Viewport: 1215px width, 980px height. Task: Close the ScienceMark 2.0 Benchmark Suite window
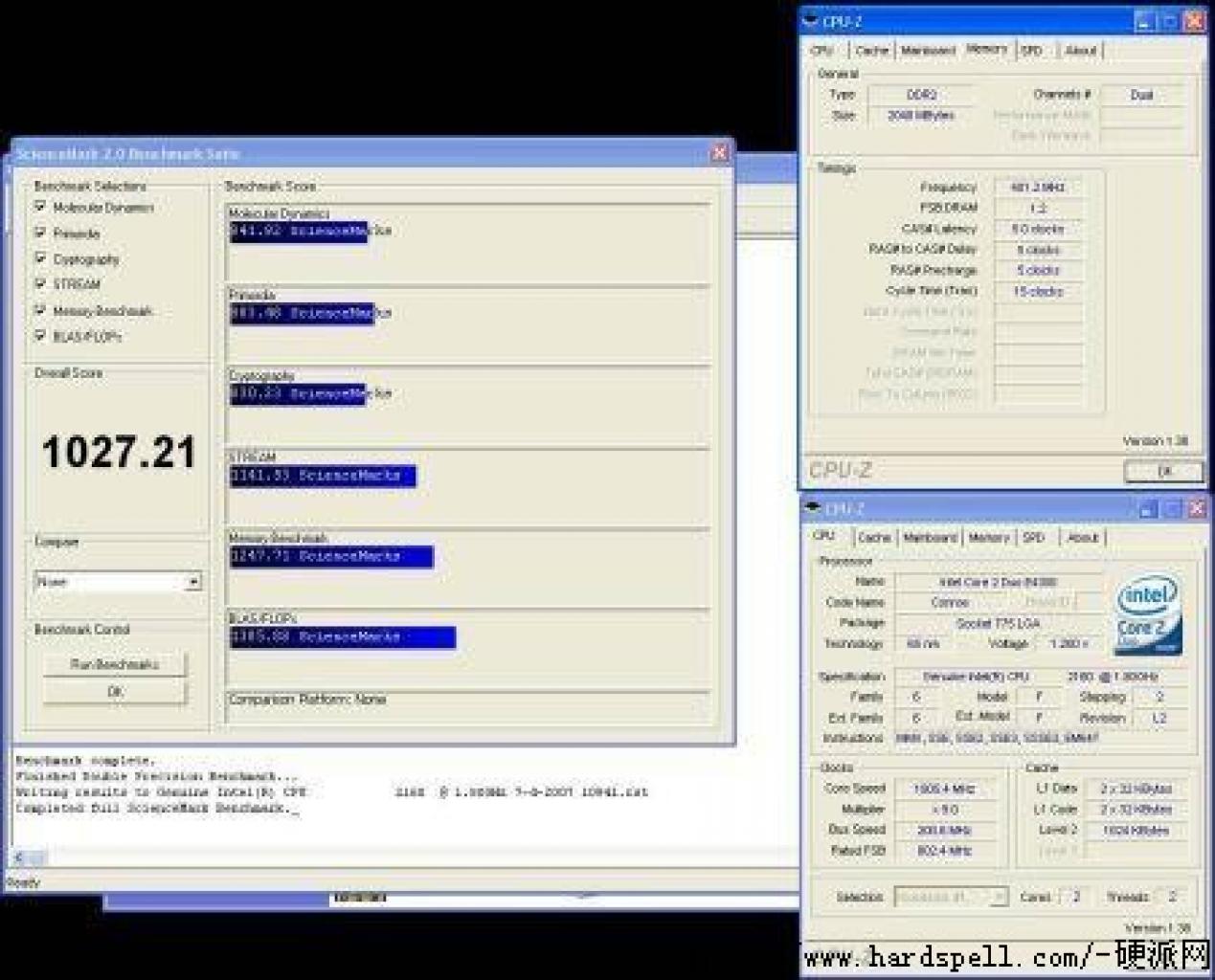coord(719,152)
